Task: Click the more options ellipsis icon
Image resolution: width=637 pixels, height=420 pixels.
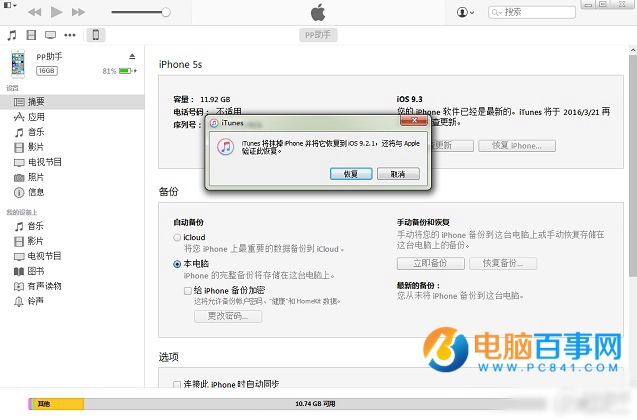Action: [x=70, y=35]
